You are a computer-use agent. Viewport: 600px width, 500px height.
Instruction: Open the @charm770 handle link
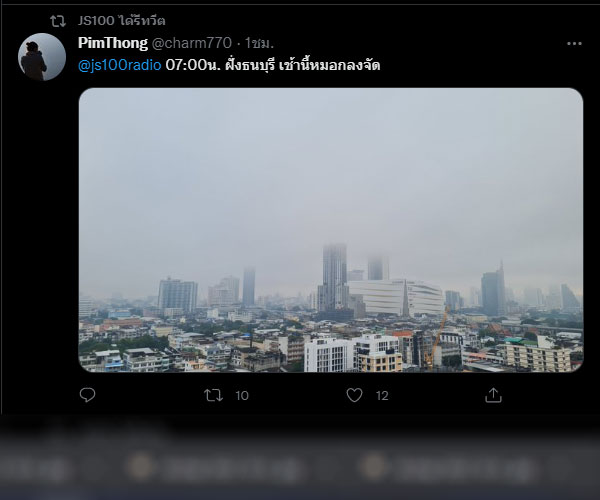coord(192,43)
